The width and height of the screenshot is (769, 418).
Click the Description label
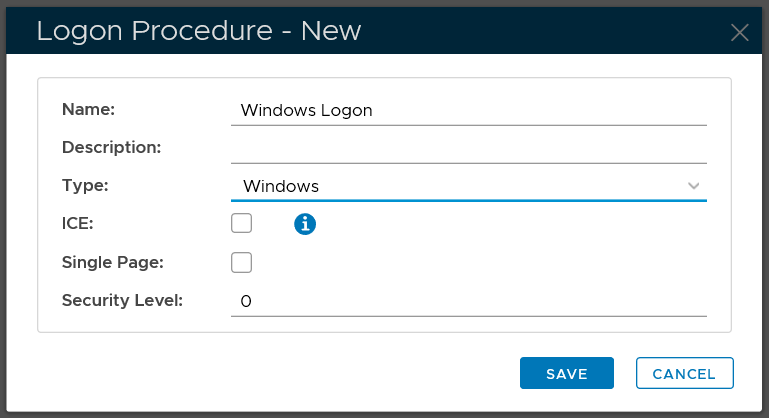(x=111, y=147)
